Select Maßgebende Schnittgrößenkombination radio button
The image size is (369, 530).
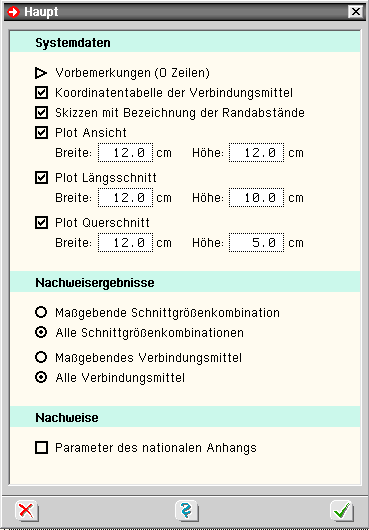41,312
